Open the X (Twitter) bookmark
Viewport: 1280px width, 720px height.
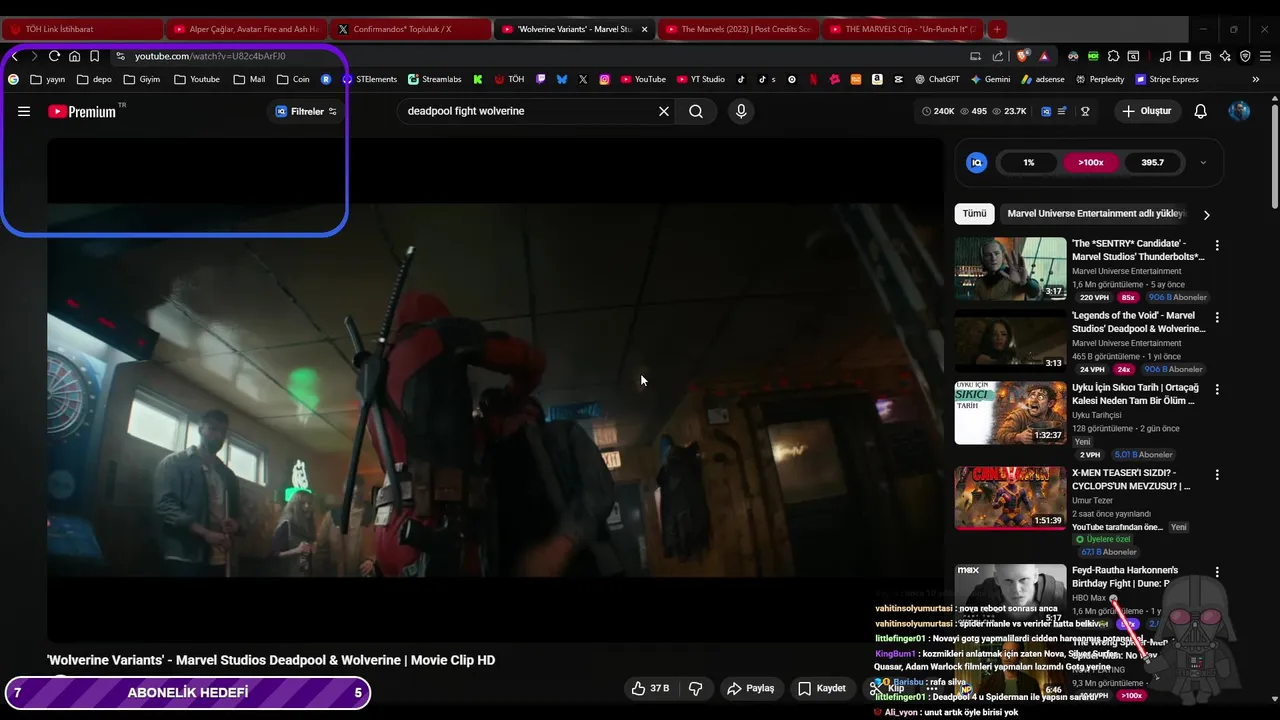pos(583,79)
